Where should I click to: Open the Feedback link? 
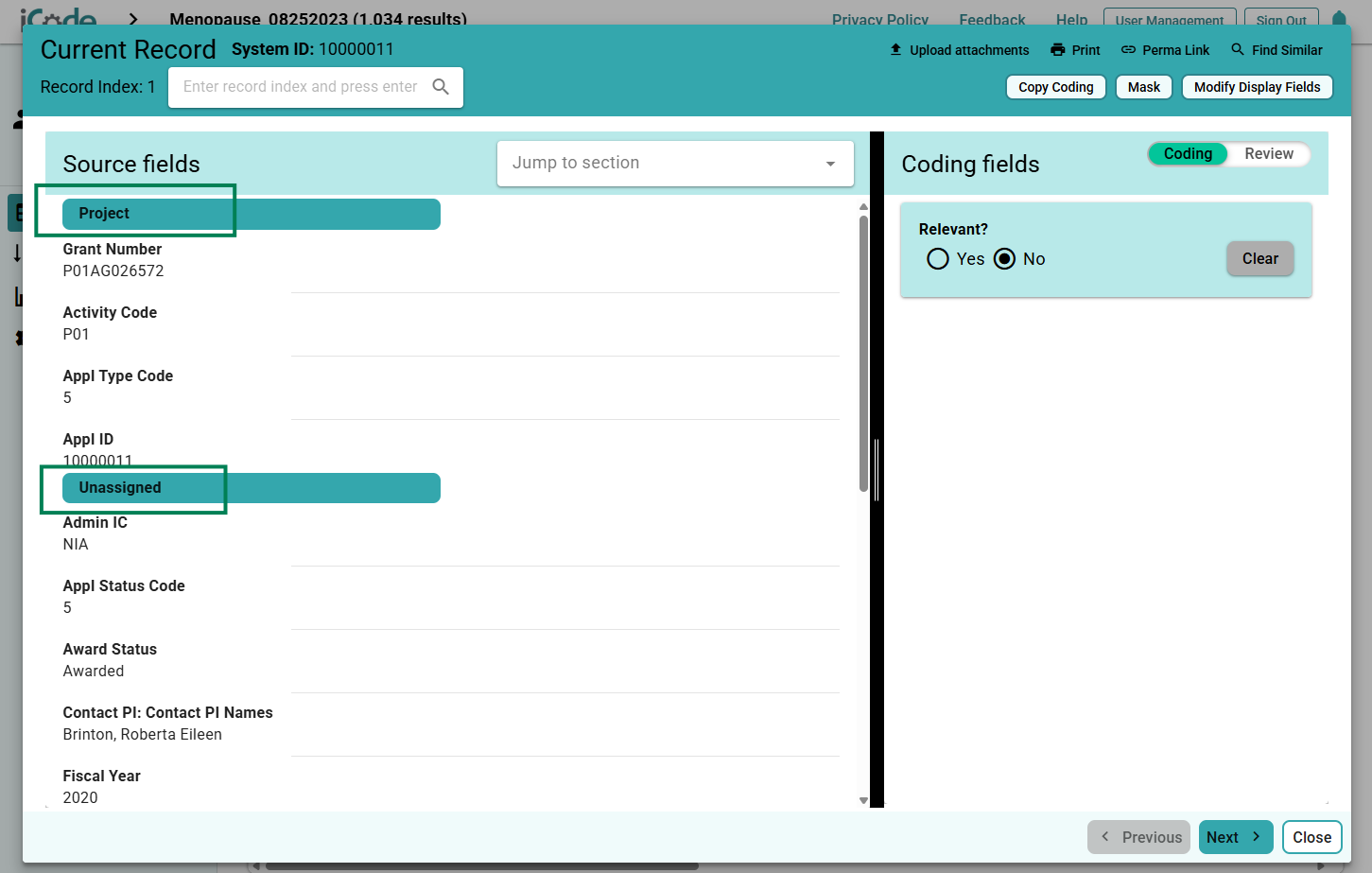[x=992, y=20]
